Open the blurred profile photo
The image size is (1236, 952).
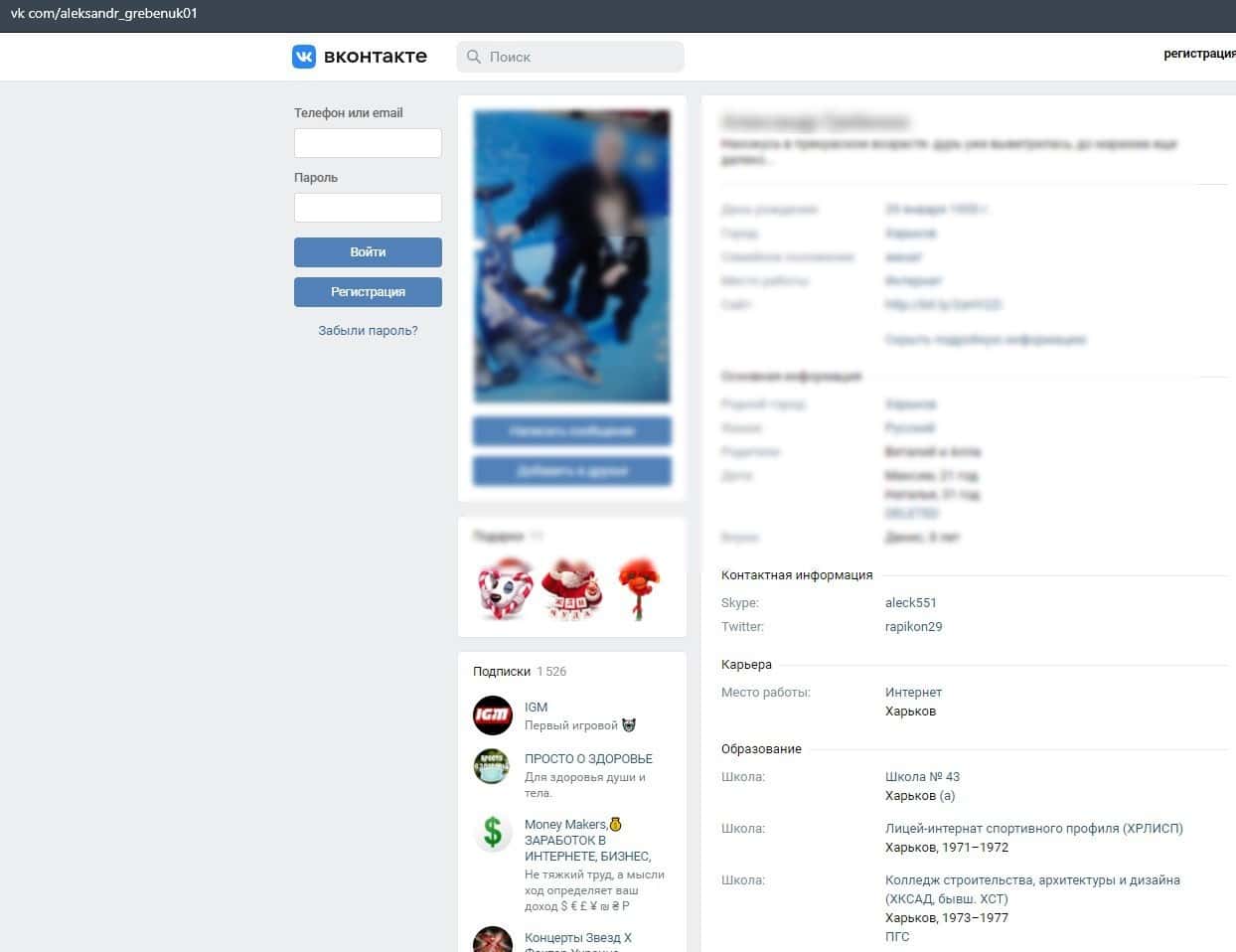click(x=572, y=256)
